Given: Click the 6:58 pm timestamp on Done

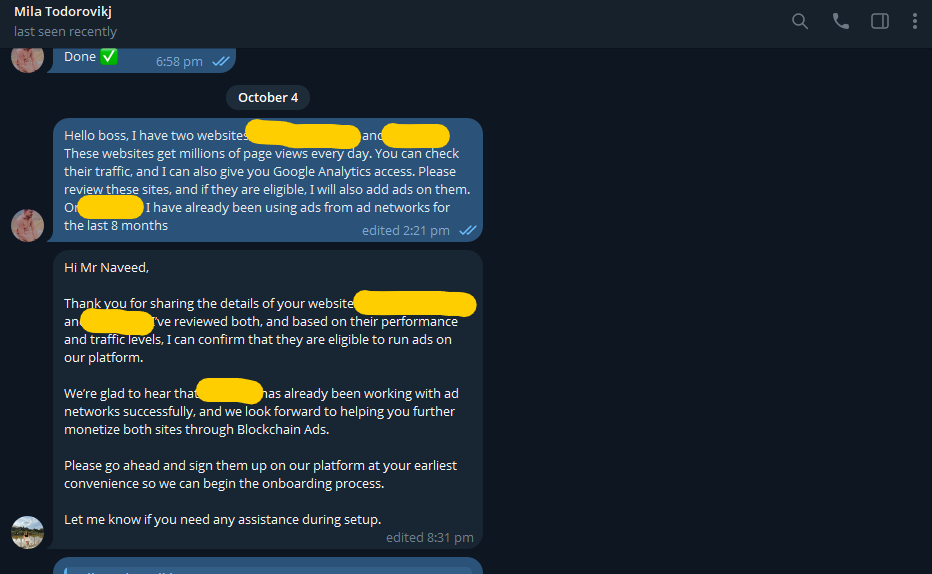Looking at the screenshot, I should tap(179, 61).
